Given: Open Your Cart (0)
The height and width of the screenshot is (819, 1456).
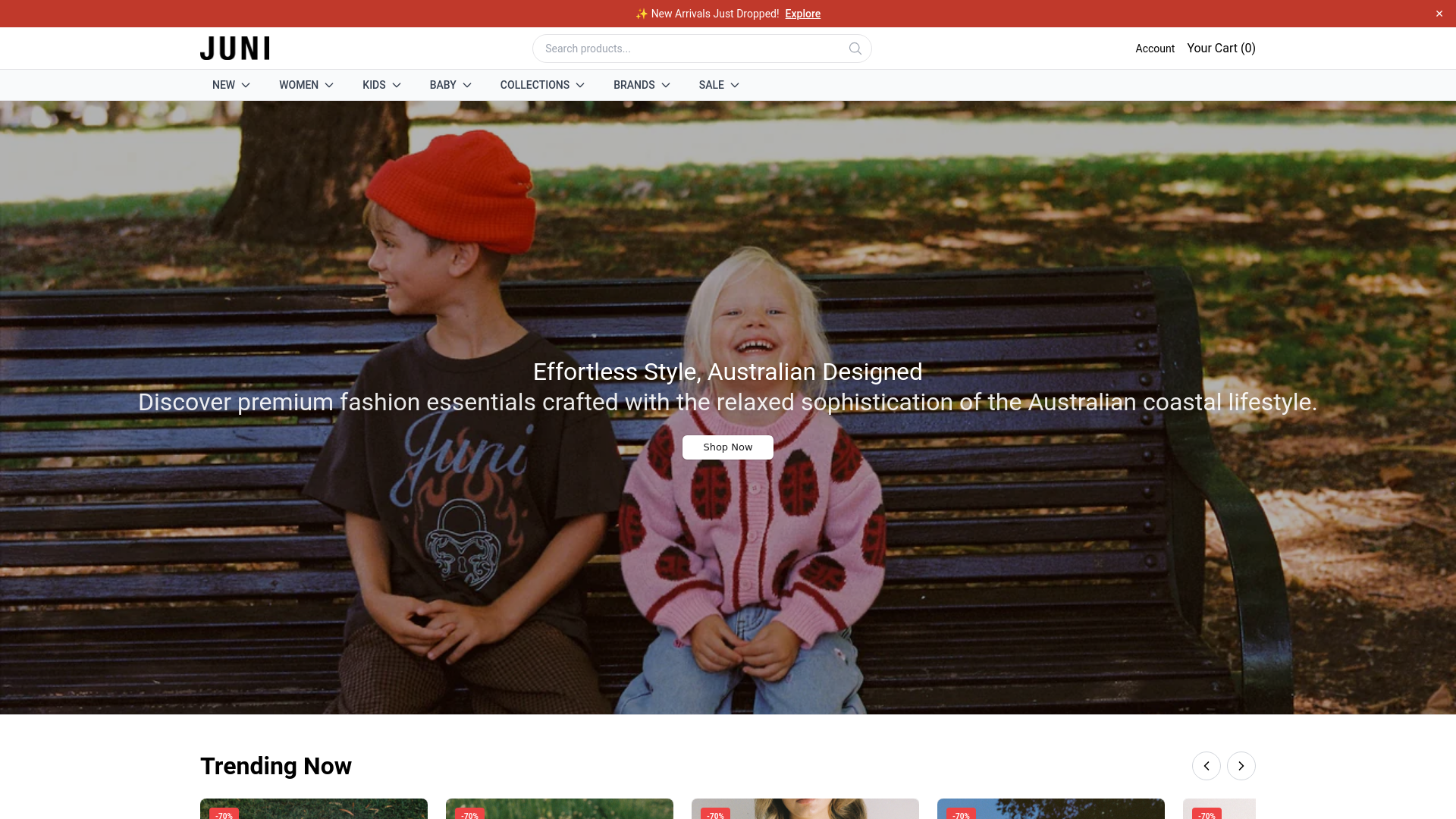Looking at the screenshot, I should pyautogui.click(x=1221, y=48).
